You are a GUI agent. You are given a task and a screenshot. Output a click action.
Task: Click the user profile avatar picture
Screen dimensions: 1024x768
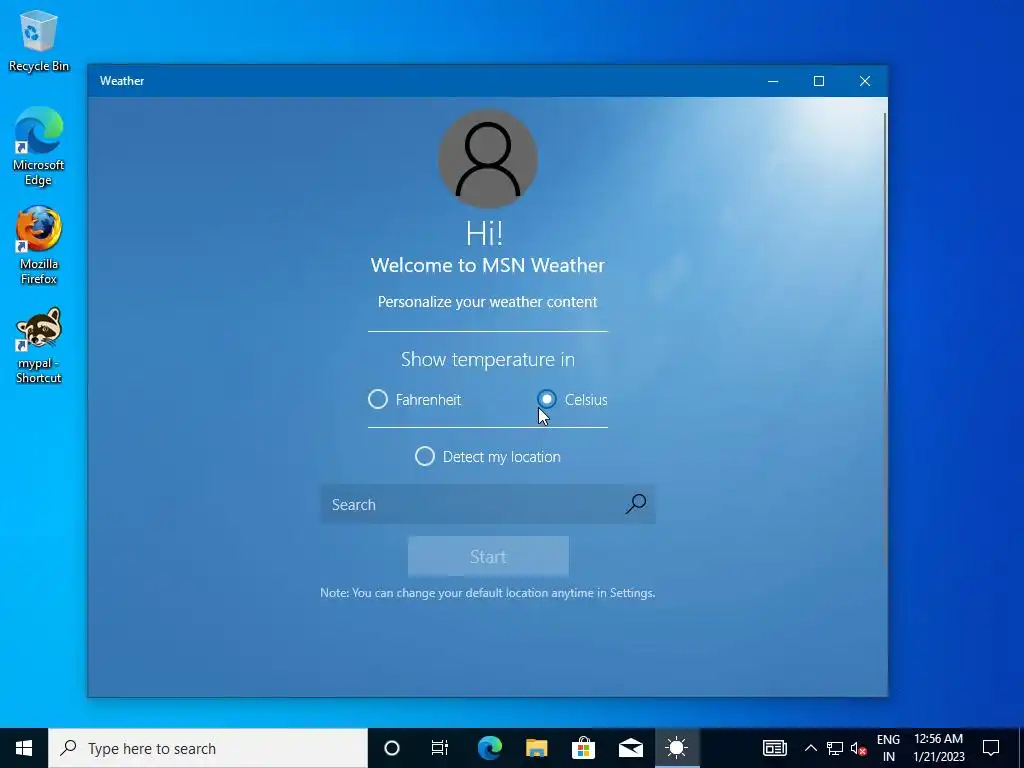coord(488,159)
